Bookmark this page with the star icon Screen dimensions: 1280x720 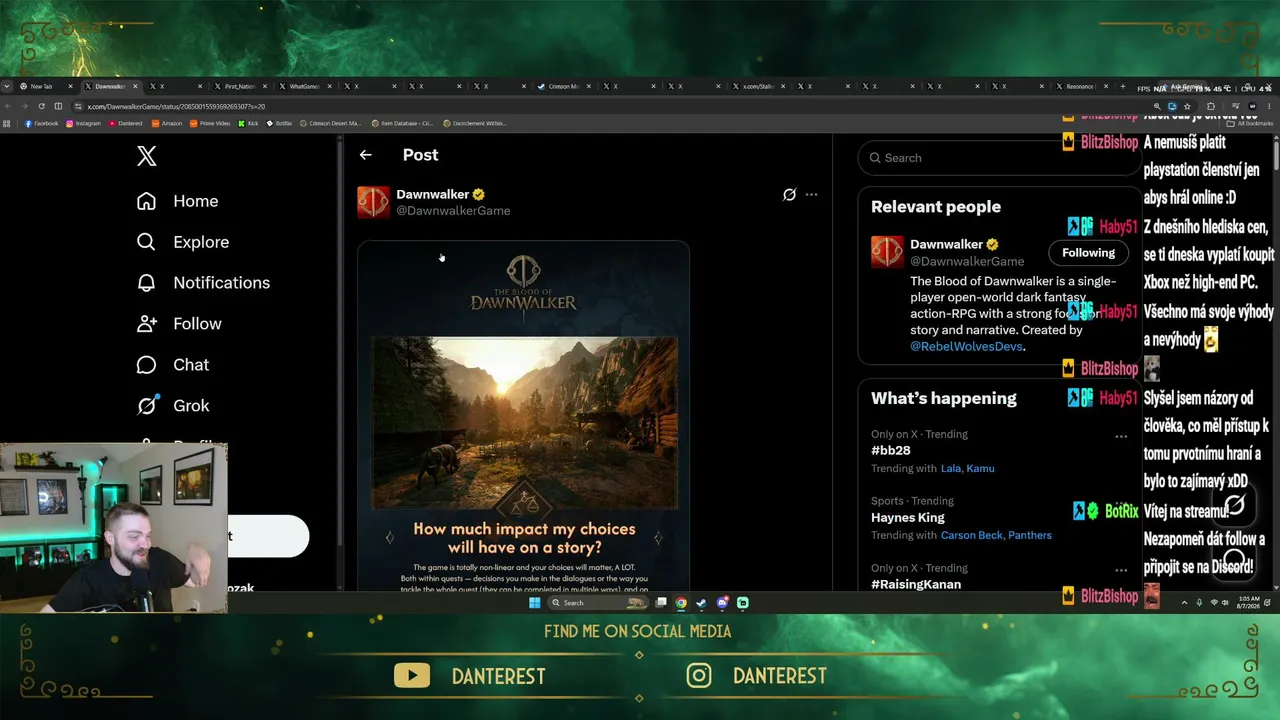tap(1187, 106)
